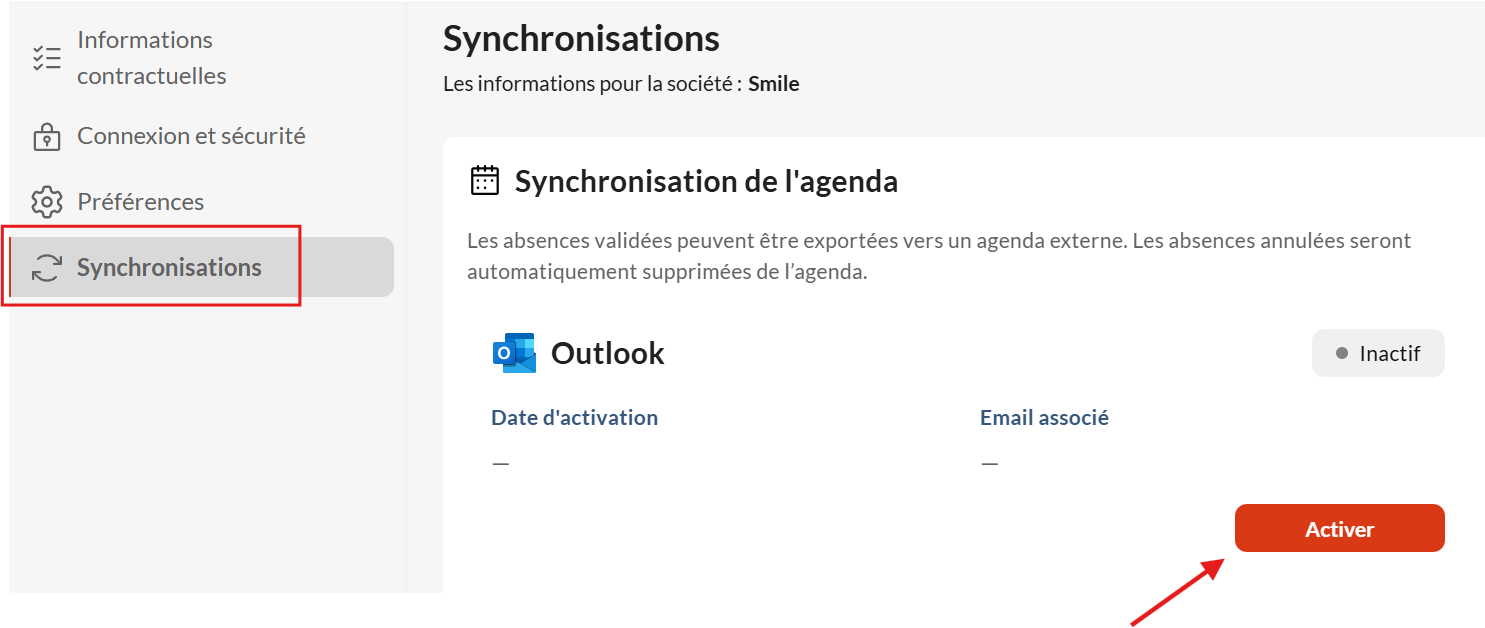Click the company name Smile
The width and height of the screenshot is (1485, 628).
[x=774, y=84]
